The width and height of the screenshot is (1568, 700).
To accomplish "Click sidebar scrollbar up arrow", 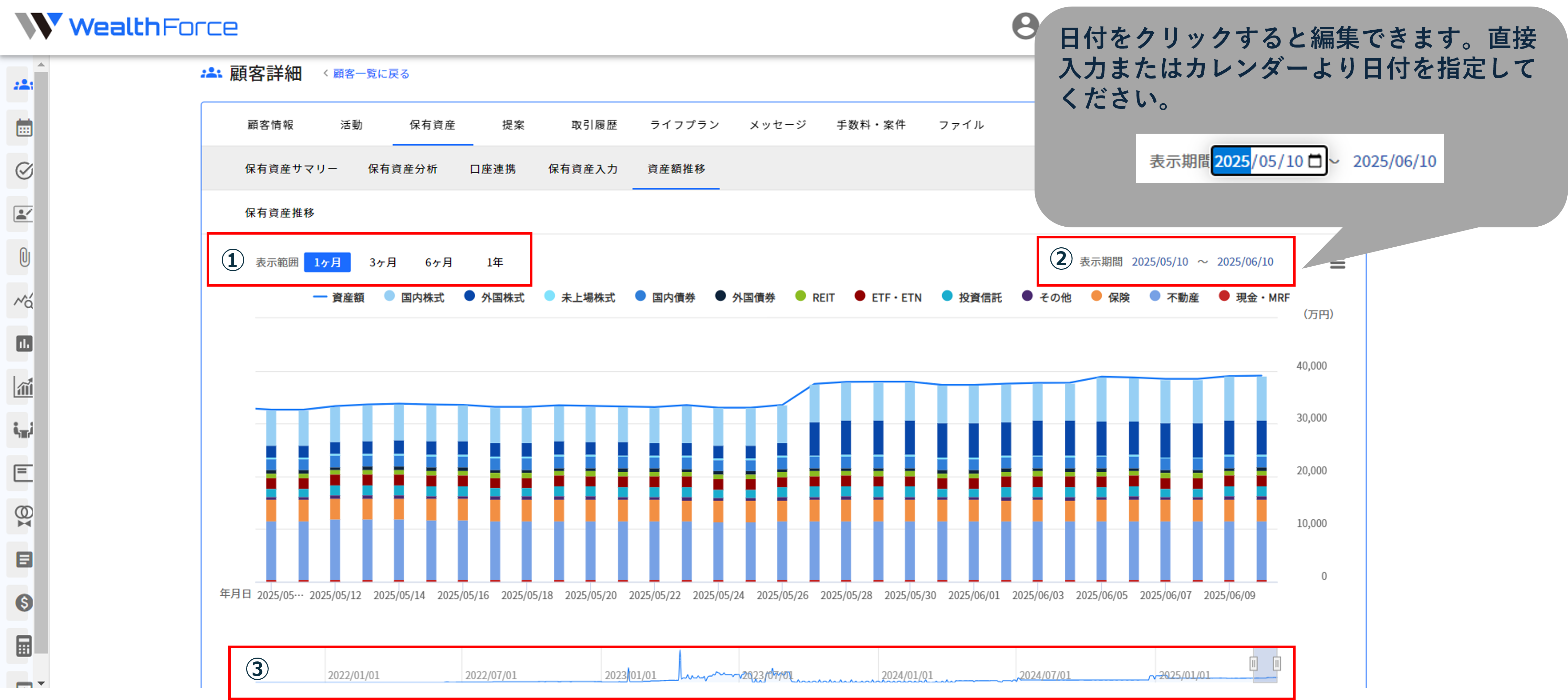I will [41, 64].
